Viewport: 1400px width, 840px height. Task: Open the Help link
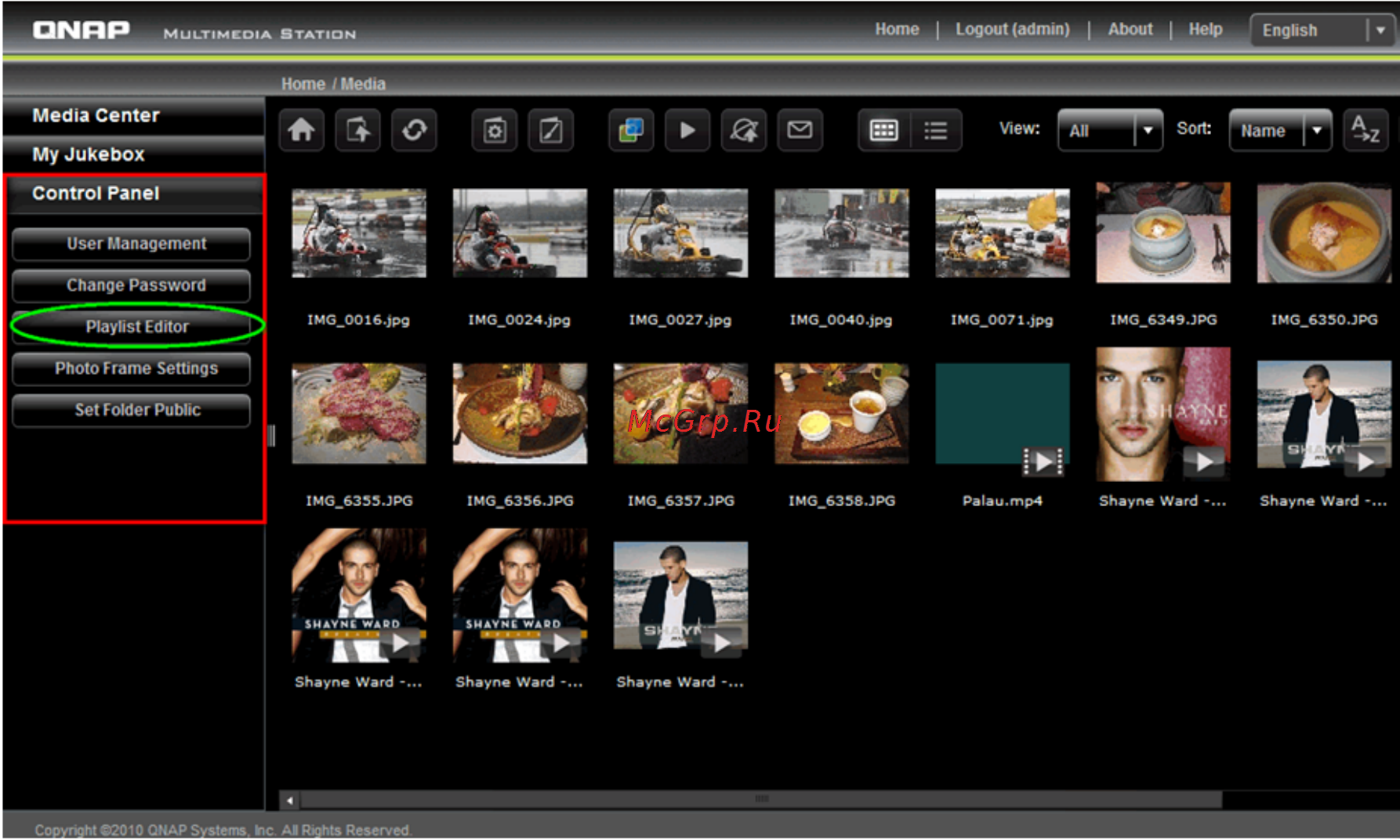pos(1205,30)
